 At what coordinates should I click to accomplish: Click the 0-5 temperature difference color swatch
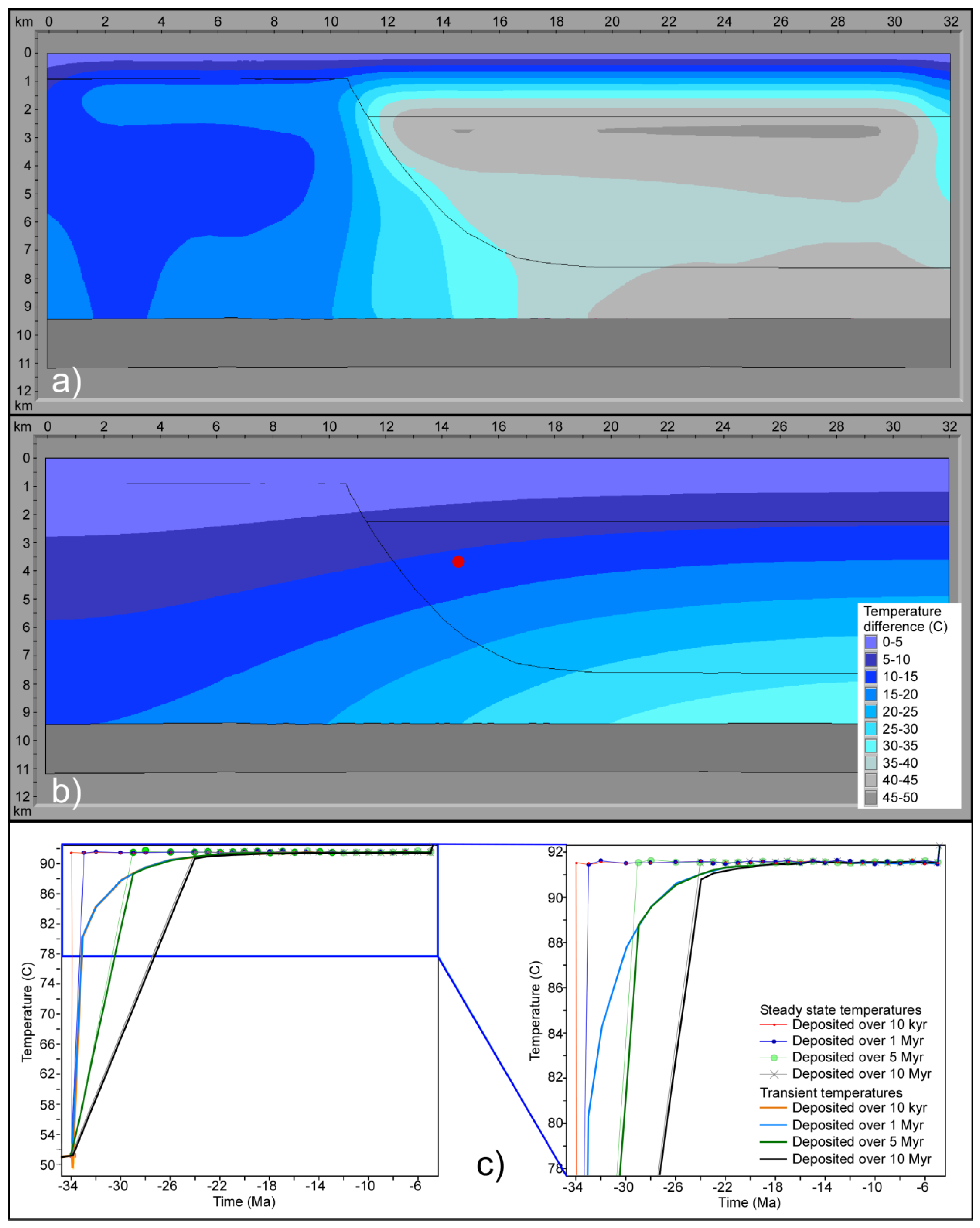pos(871,642)
